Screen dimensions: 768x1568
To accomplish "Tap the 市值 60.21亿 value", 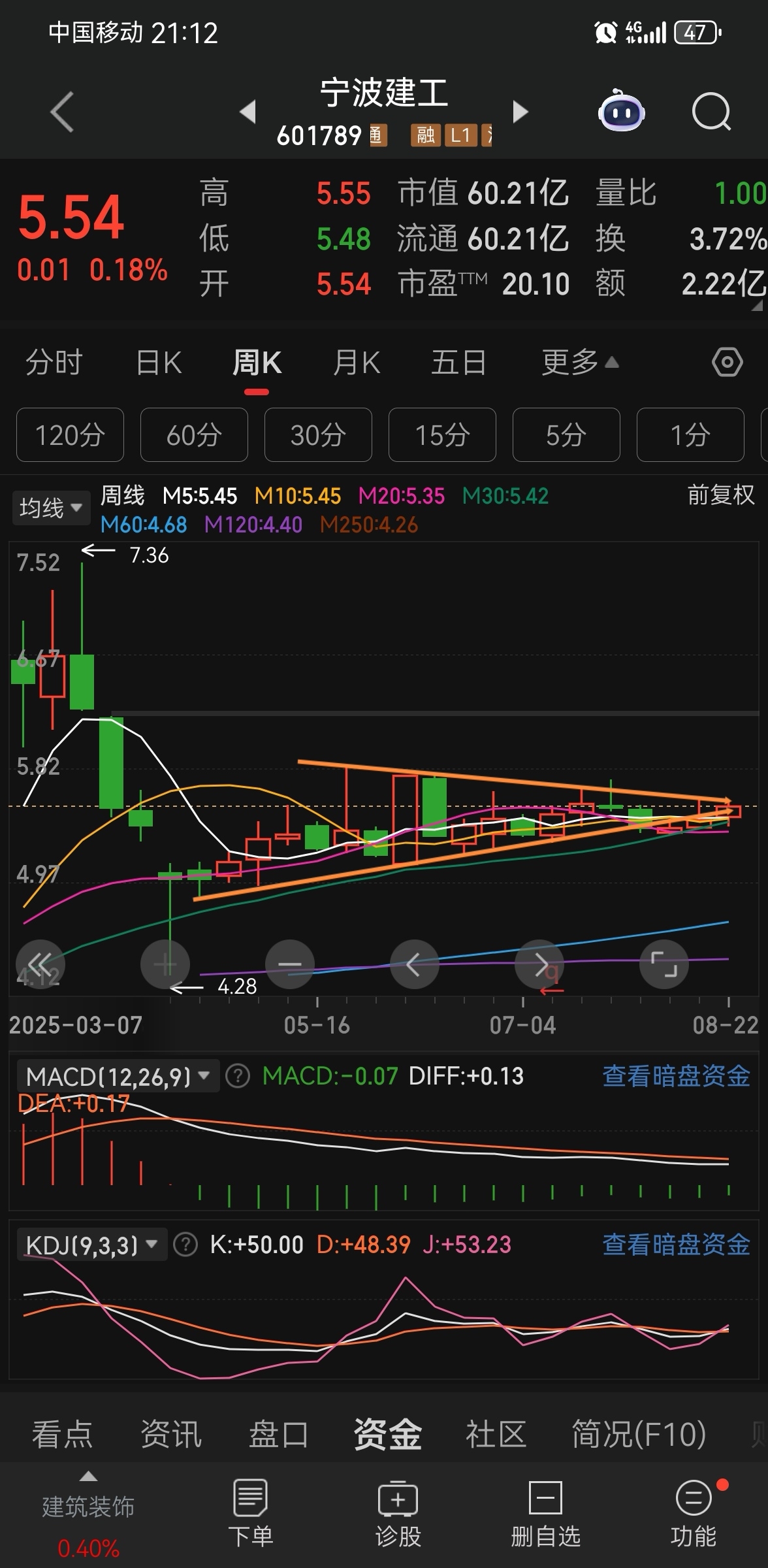I will click(483, 193).
